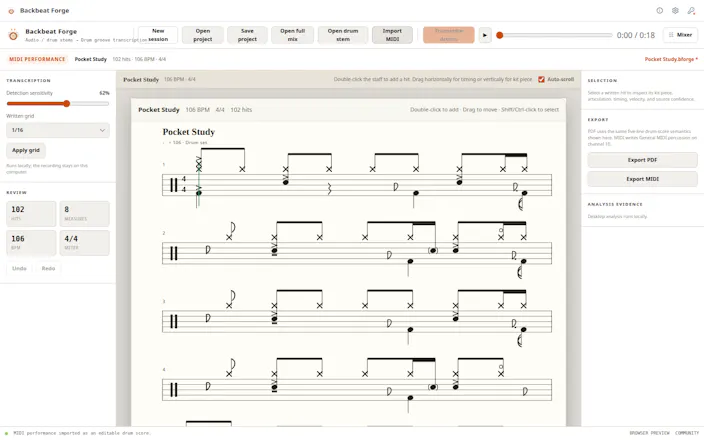Open the info icon in title bar

(660, 10)
